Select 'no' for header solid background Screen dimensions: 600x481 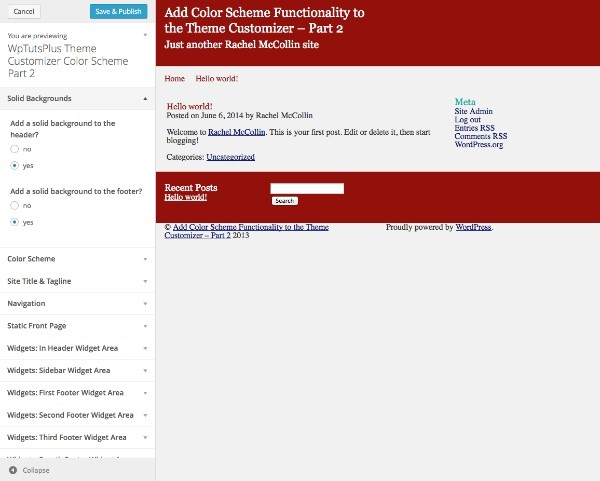(x=15, y=149)
